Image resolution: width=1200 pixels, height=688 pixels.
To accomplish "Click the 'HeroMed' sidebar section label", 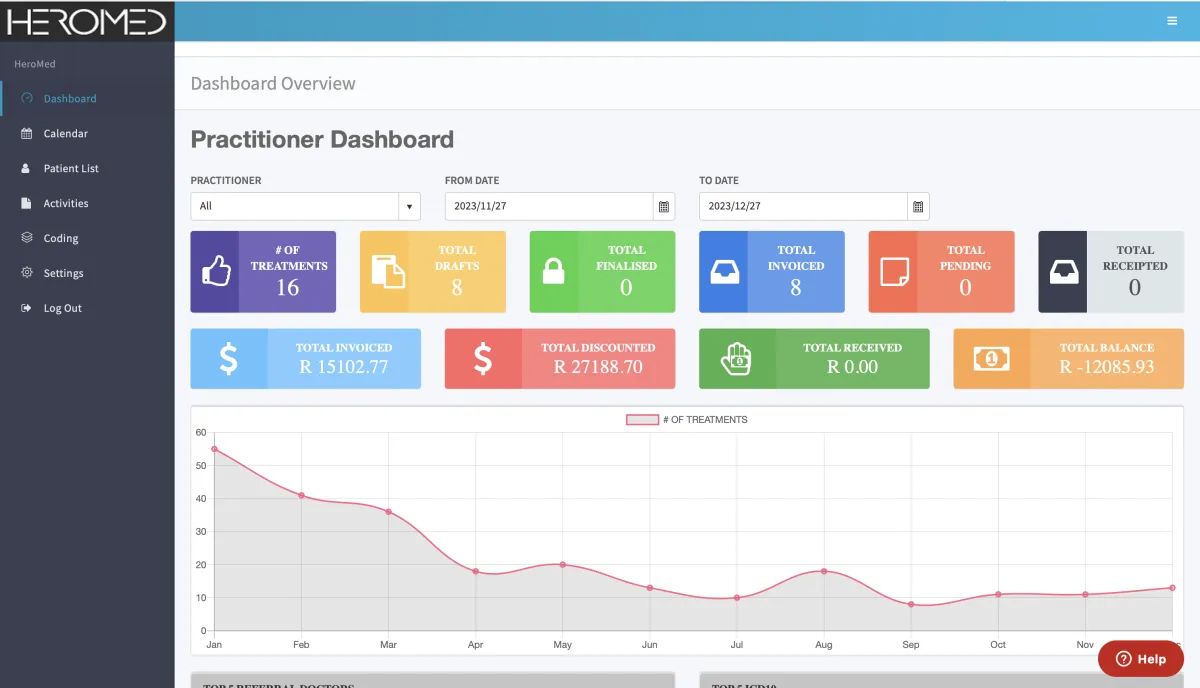I will coord(35,64).
